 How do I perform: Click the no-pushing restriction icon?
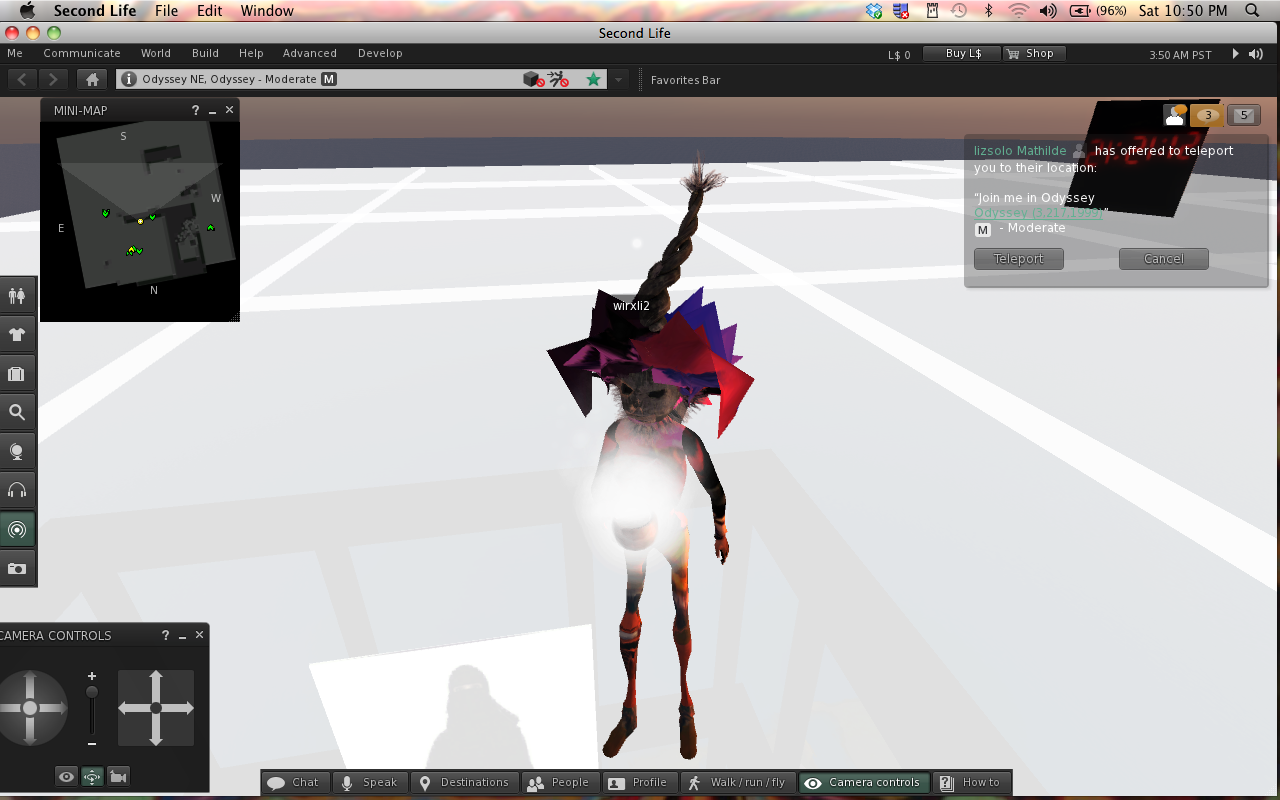(x=558, y=79)
